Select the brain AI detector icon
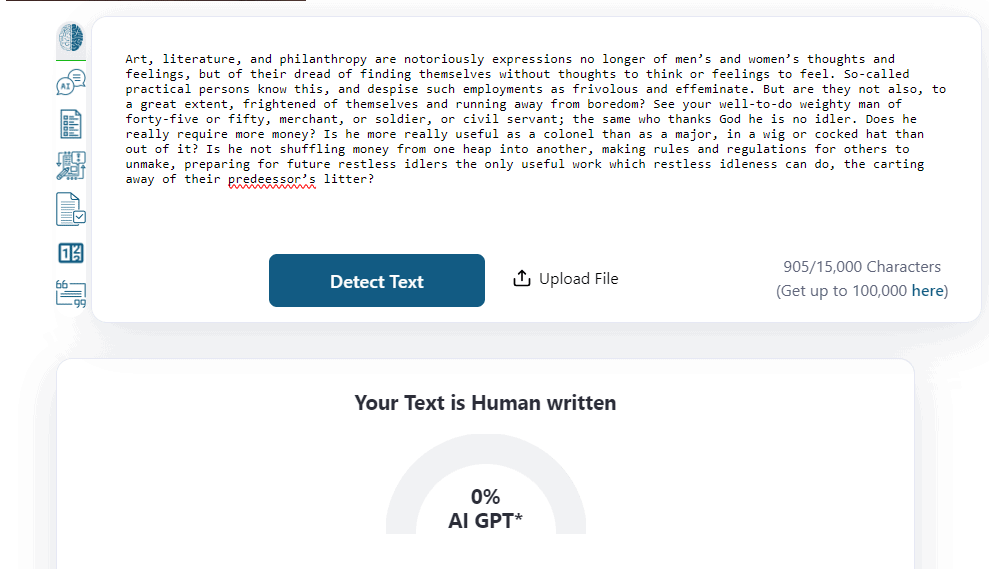Image resolution: width=989 pixels, height=569 pixels. 71,38
